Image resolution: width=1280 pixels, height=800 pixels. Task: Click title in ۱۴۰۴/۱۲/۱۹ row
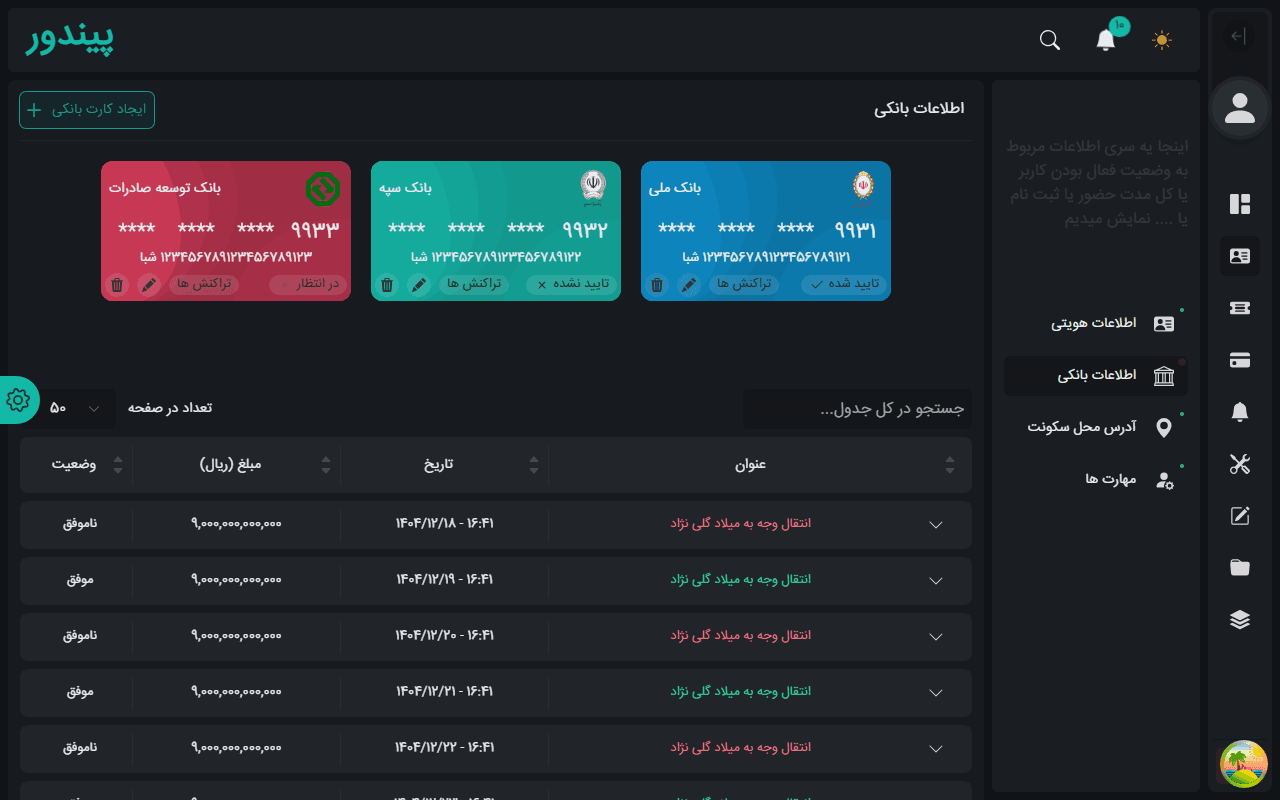click(741, 580)
